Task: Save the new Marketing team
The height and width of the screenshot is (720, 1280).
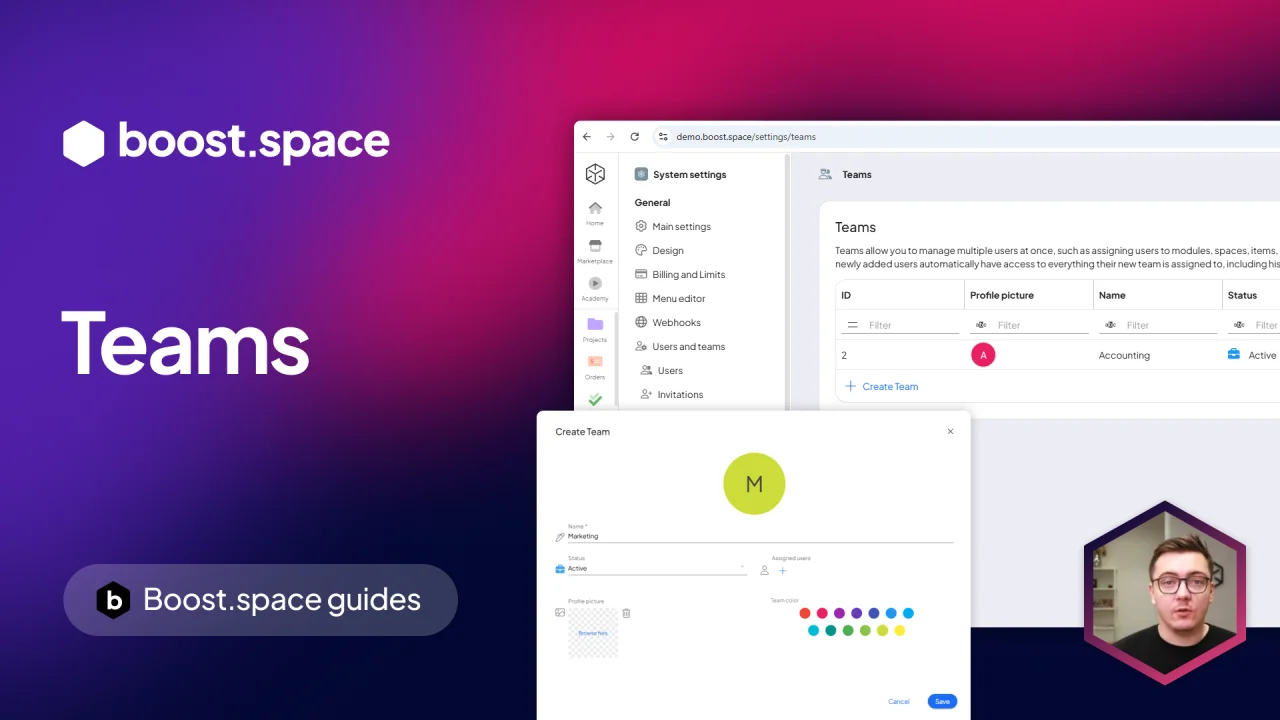Action: click(942, 702)
